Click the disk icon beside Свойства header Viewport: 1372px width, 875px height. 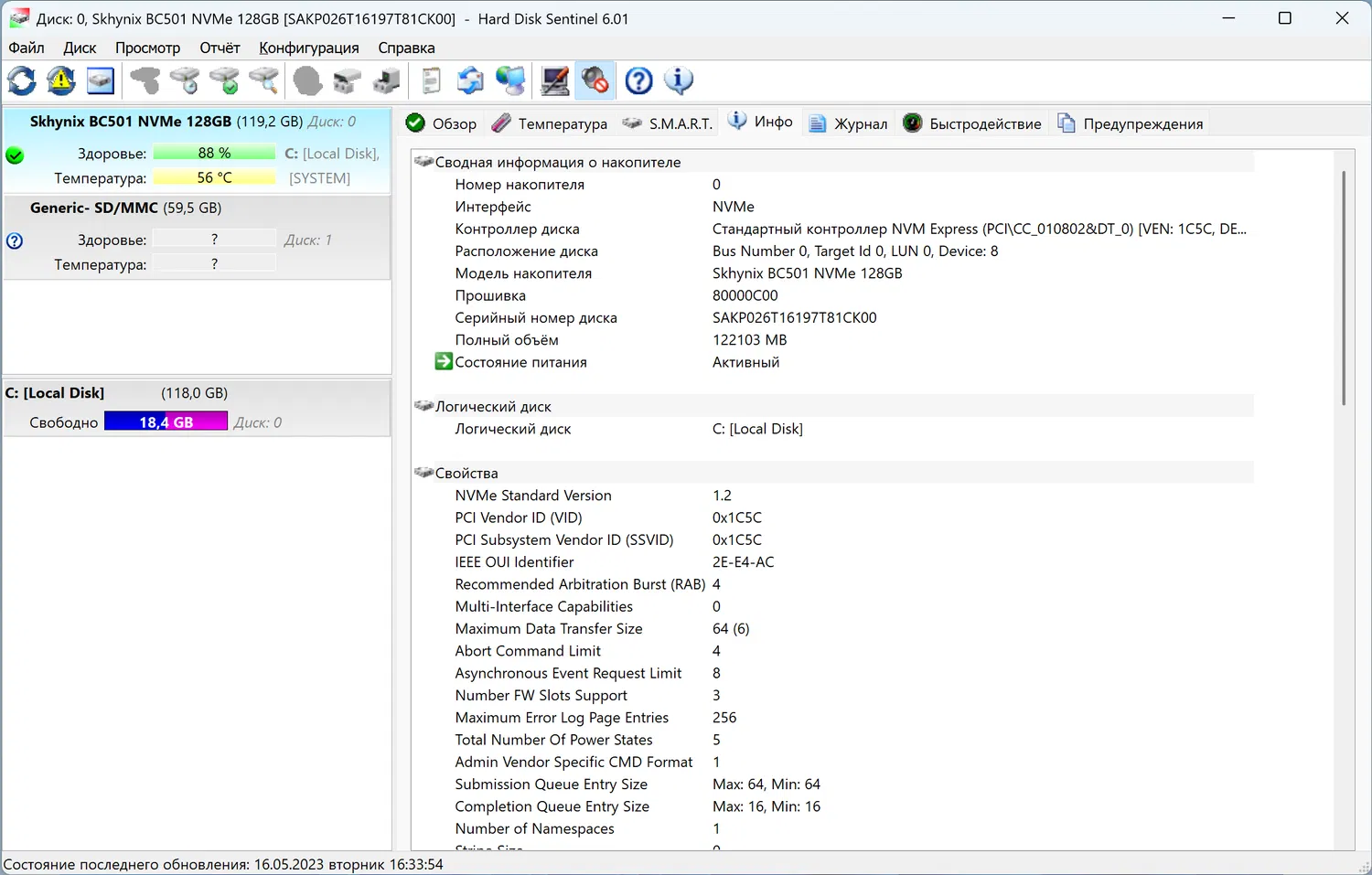423,473
